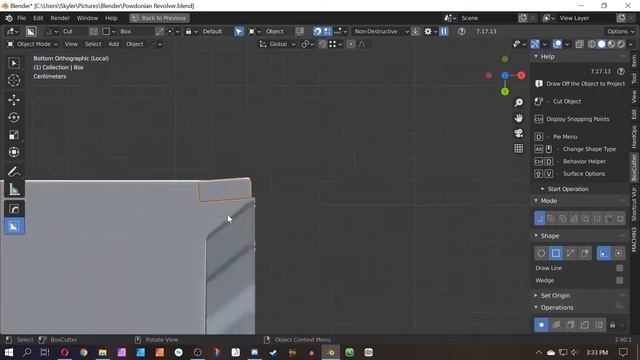The height and width of the screenshot is (360, 640).
Task: Click the pause icon in header
Action: pos(444,31)
